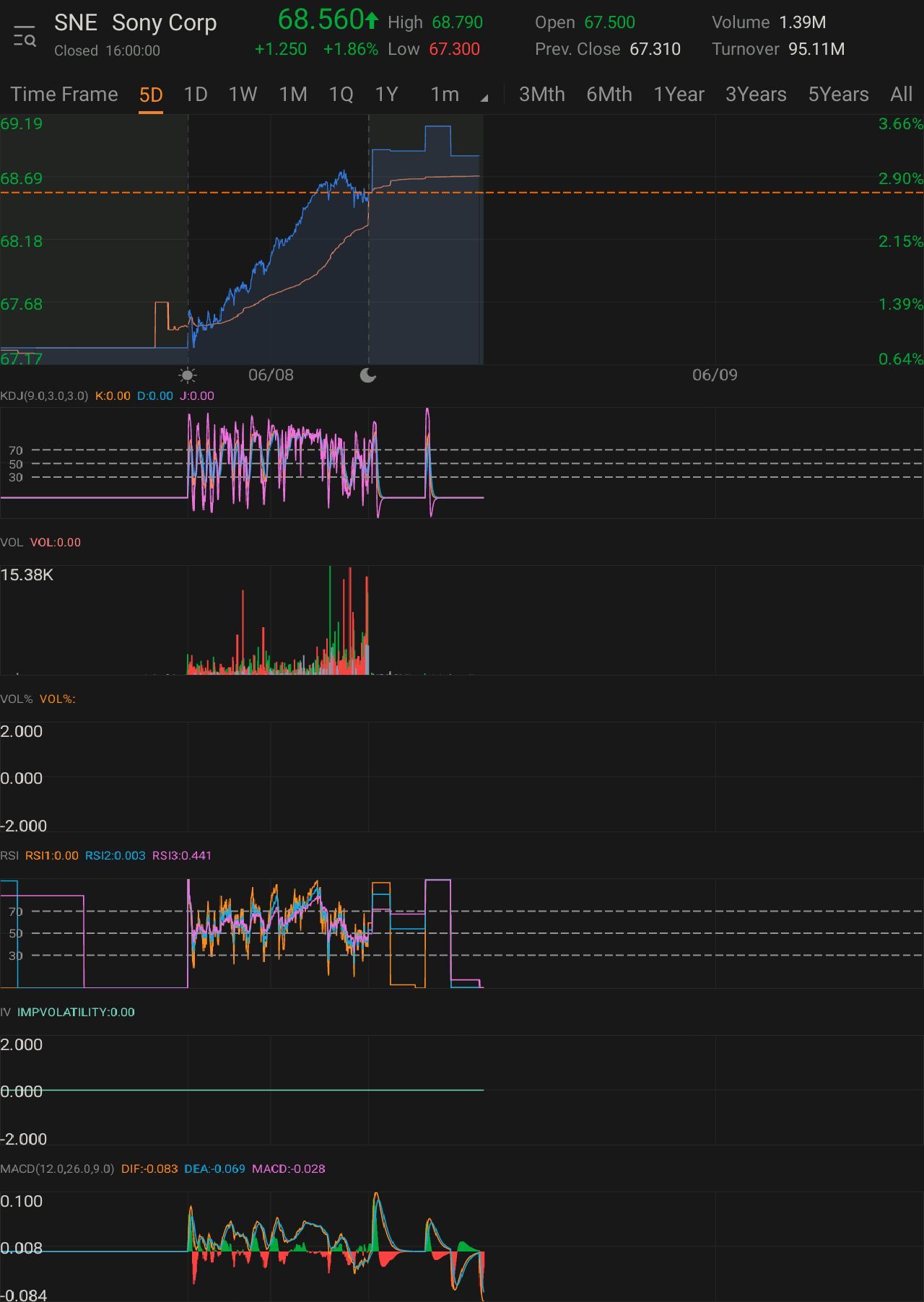Show the 1Year range
Image resolution: width=924 pixels, height=1302 pixels.
(679, 95)
